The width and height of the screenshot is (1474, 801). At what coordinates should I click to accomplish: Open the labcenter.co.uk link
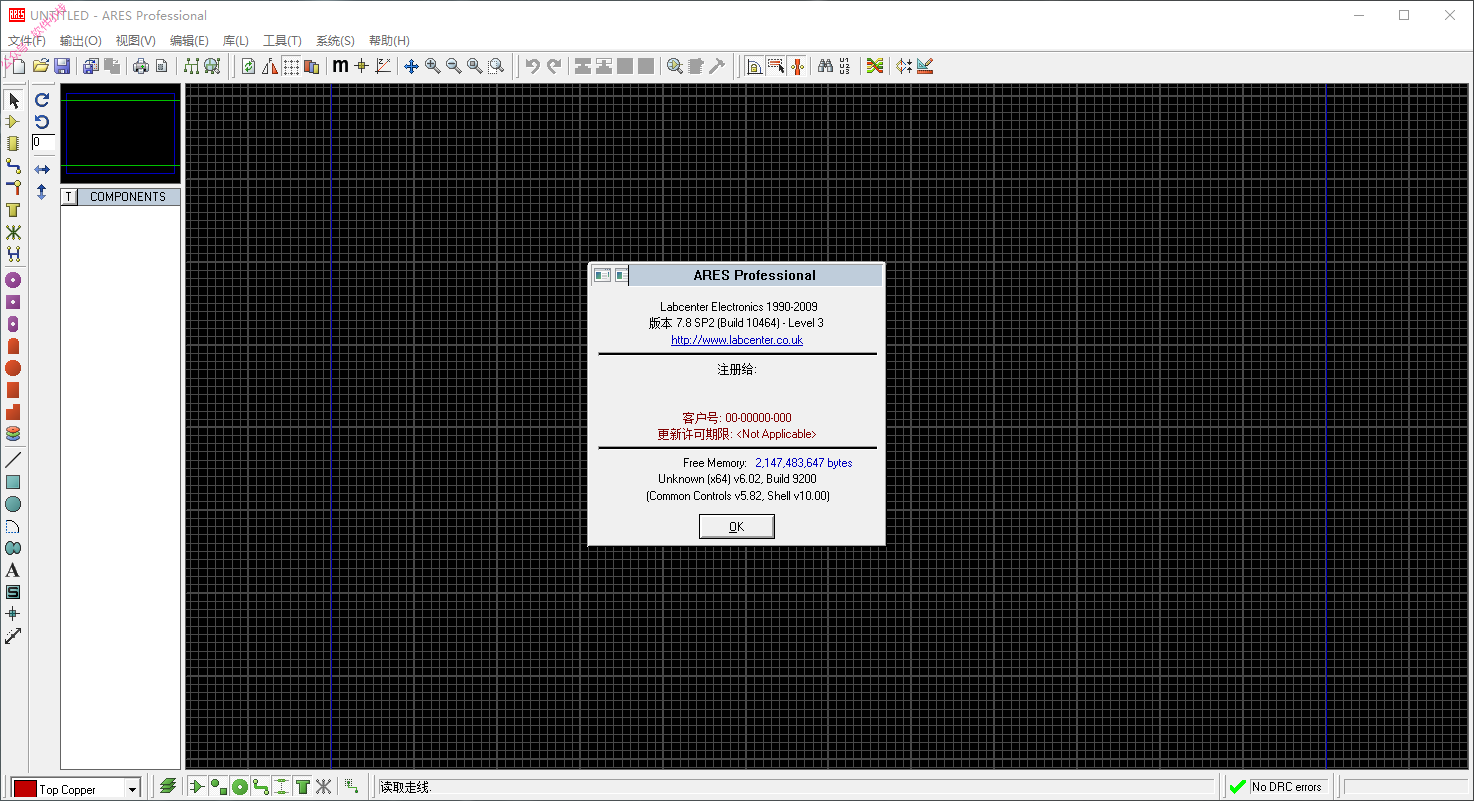click(x=737, y=340)
